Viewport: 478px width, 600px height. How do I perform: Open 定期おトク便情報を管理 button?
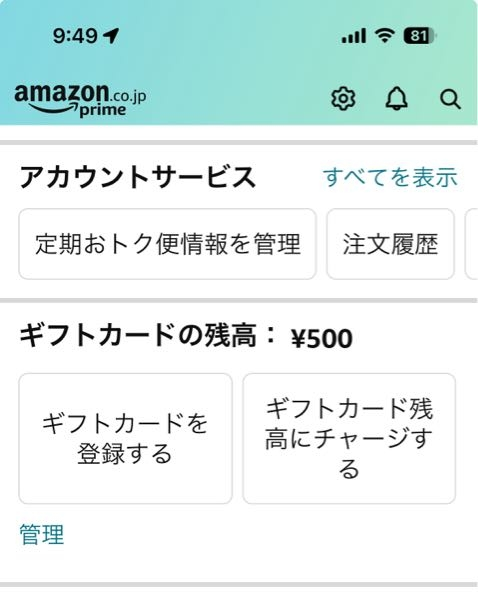[x=167, y=244]
